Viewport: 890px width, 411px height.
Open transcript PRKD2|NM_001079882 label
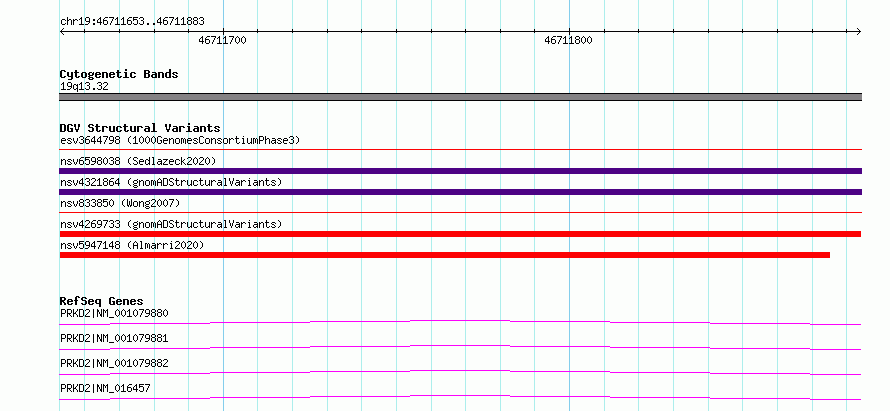pos(114,363)
